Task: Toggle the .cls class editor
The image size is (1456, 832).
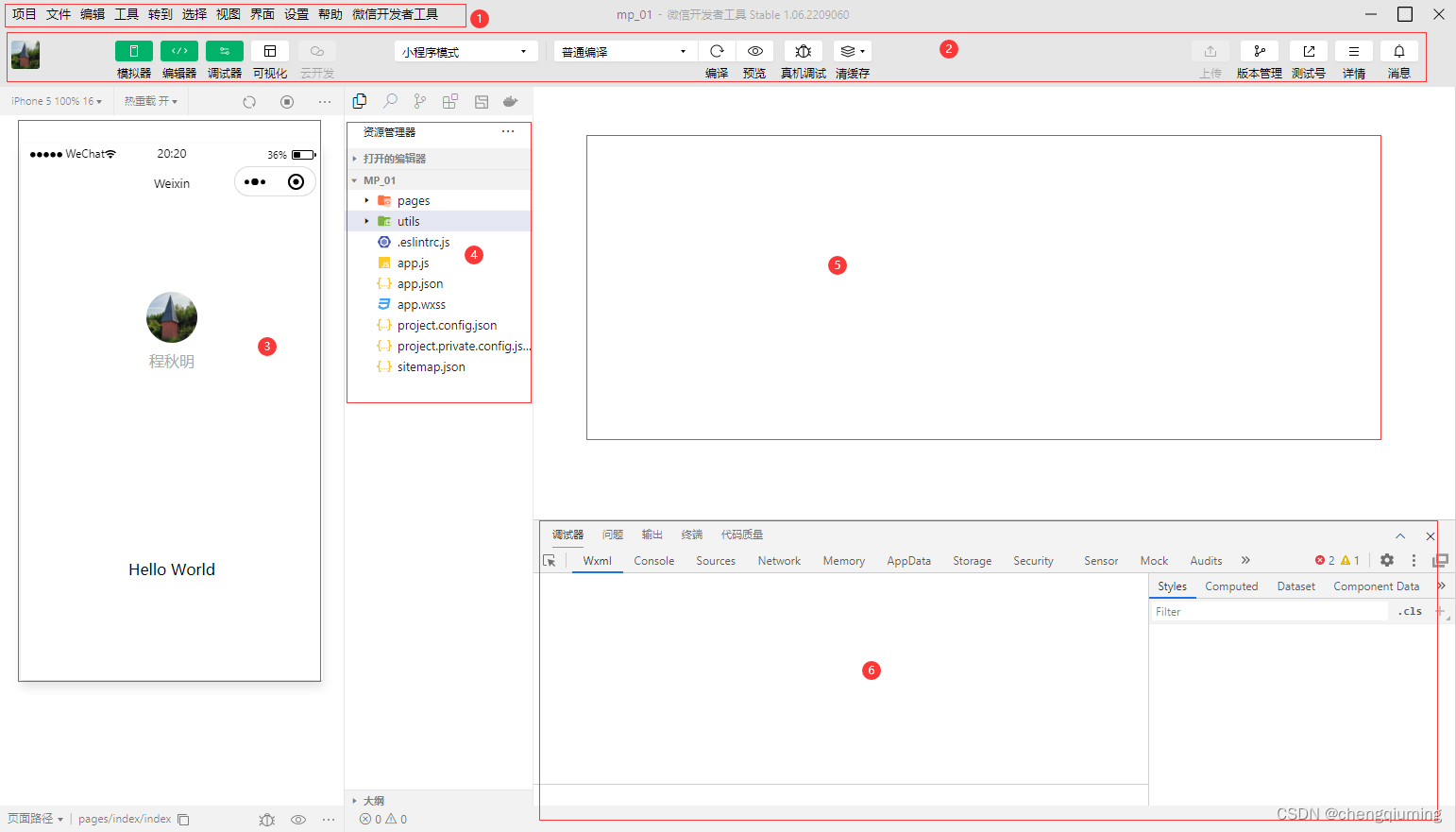Action: tap(1412, 612)
